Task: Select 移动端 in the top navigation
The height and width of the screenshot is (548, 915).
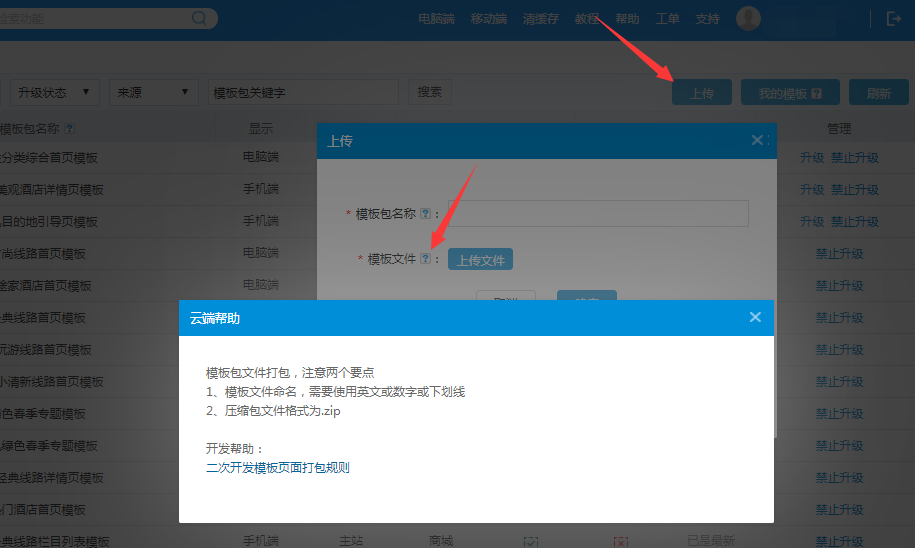Action: point(488,19)
